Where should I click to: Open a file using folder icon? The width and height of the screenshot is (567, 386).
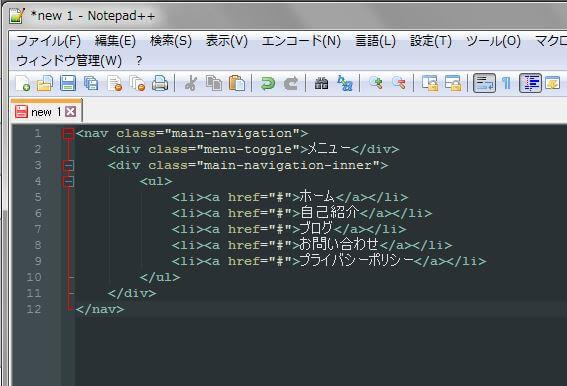[x=45, y=83]
